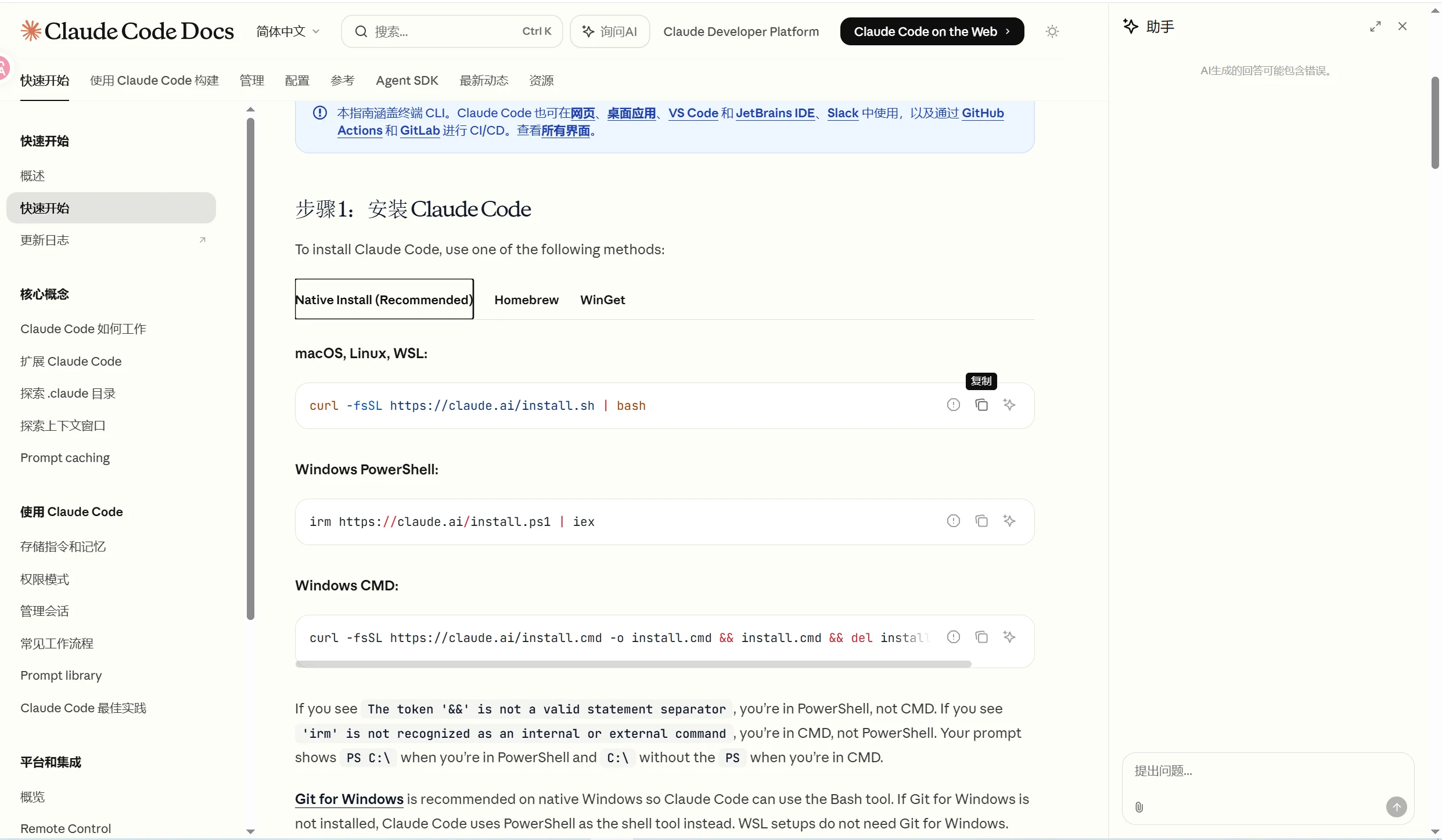Screen dimensions: 1442x840
Task: Send the assistant question with arrow button
Action: click(x=1397, y=807)
